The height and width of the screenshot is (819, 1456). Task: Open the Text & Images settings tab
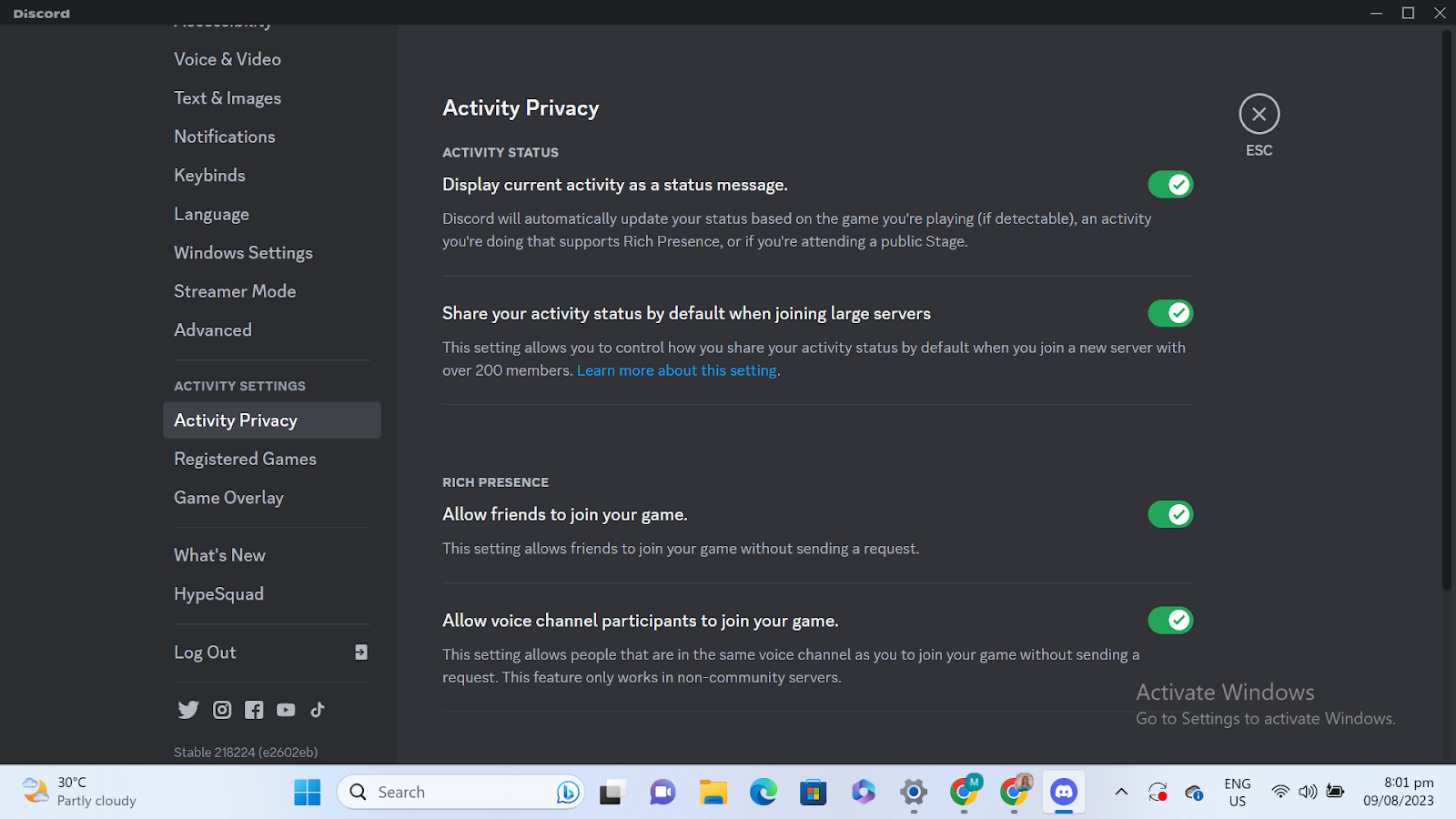pyautogui.click(x=272, y=98)
